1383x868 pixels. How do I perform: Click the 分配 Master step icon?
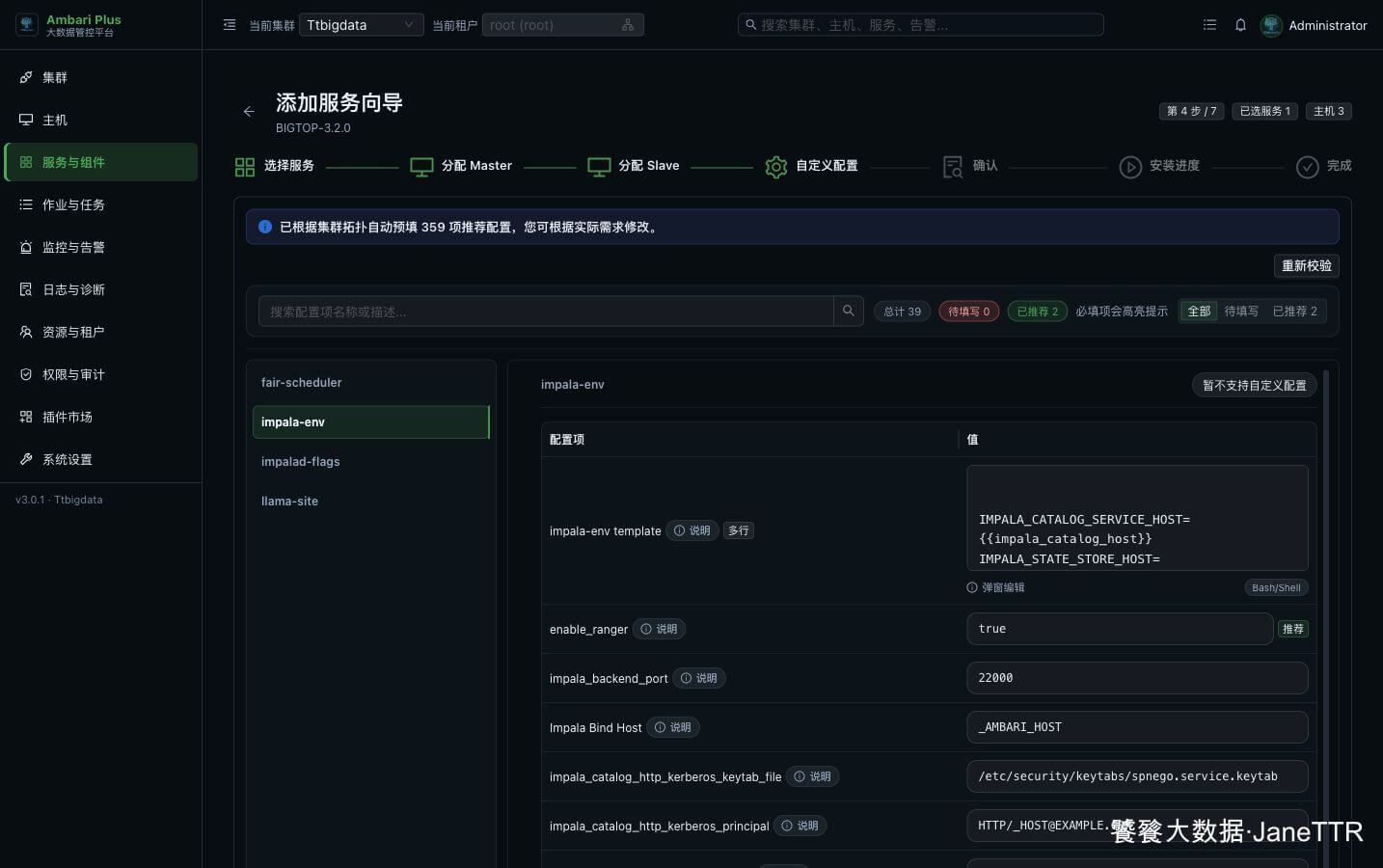click(x=421, y=167)
